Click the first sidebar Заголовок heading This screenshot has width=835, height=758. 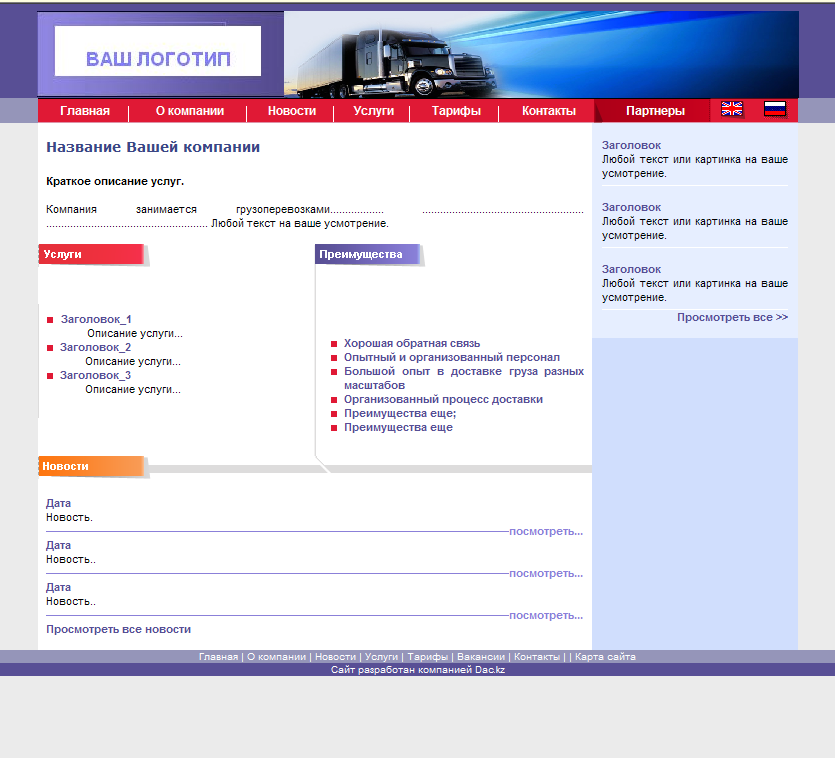(x=631, y=145)
